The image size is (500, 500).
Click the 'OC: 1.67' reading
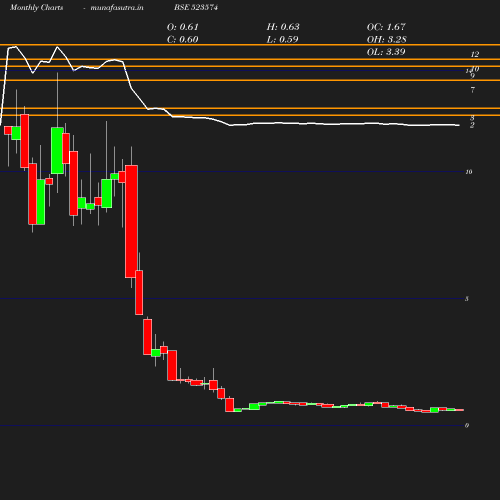pyautogui.click(x=386, y=27)
